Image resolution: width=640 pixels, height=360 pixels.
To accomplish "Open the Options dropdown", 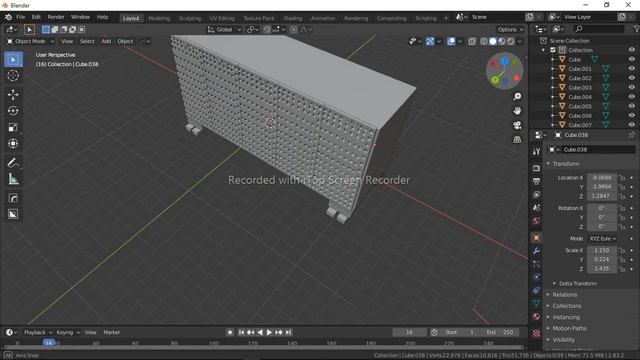I will (x=510, y=29).
